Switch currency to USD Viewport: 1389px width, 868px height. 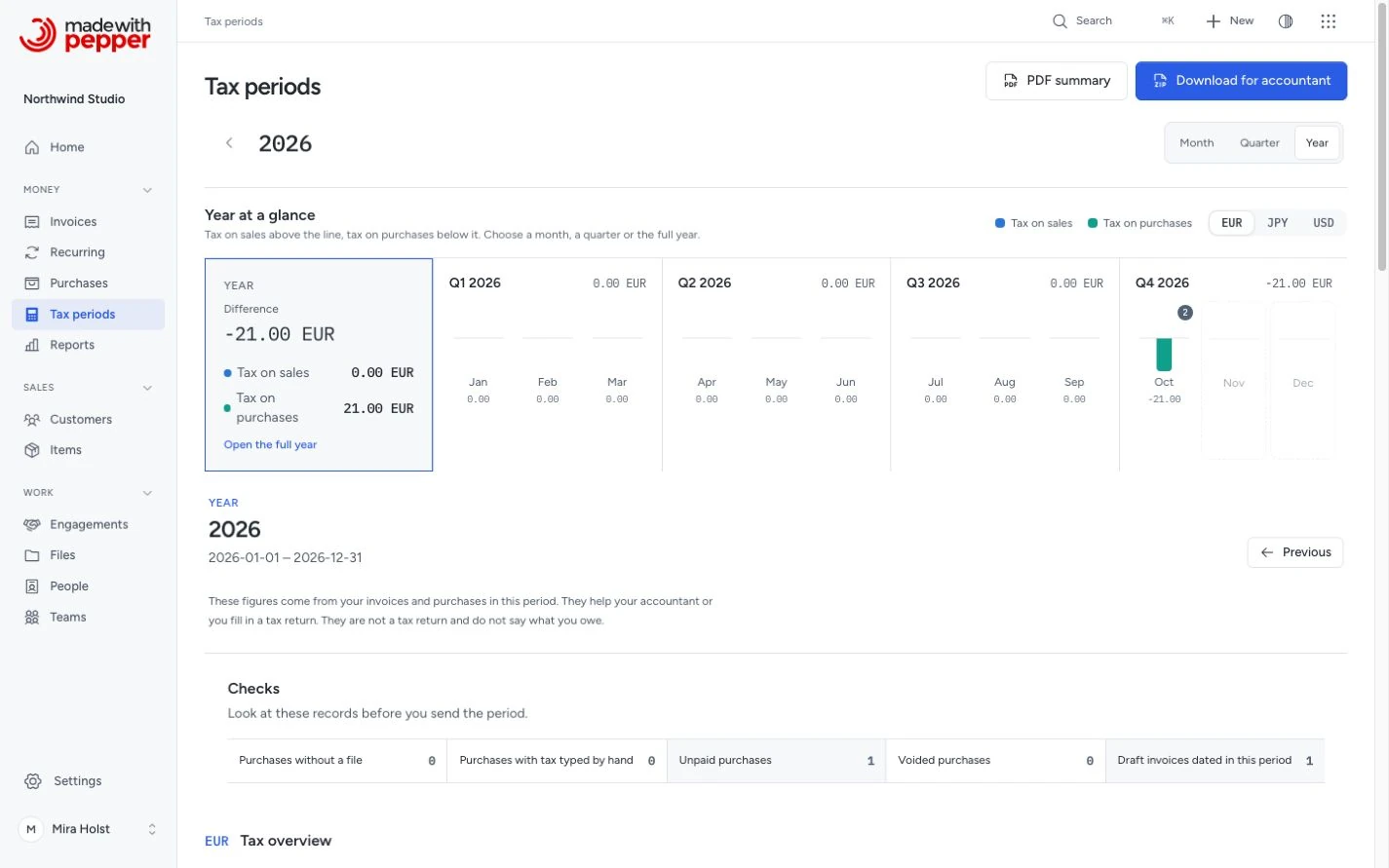[x=1324, y=223]
